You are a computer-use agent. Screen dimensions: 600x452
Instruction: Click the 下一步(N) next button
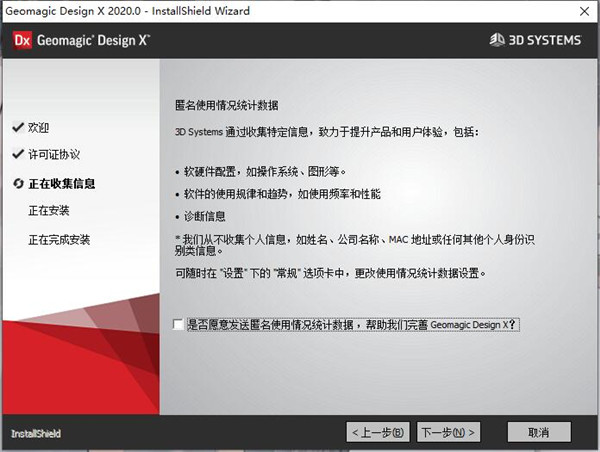(x=448, y=432)
